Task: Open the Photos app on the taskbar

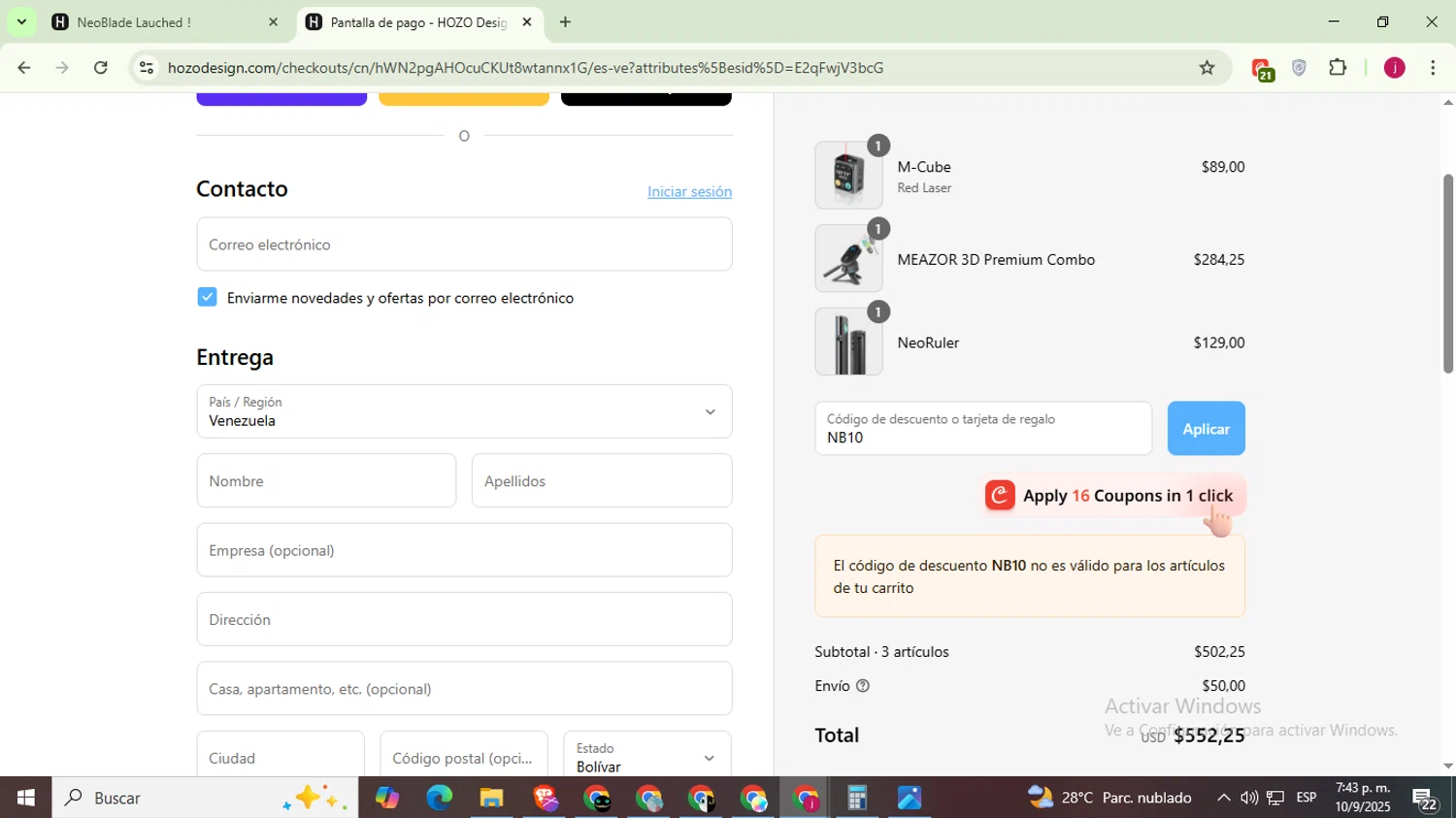Action: pyautogui.click(x=910, y=798)
